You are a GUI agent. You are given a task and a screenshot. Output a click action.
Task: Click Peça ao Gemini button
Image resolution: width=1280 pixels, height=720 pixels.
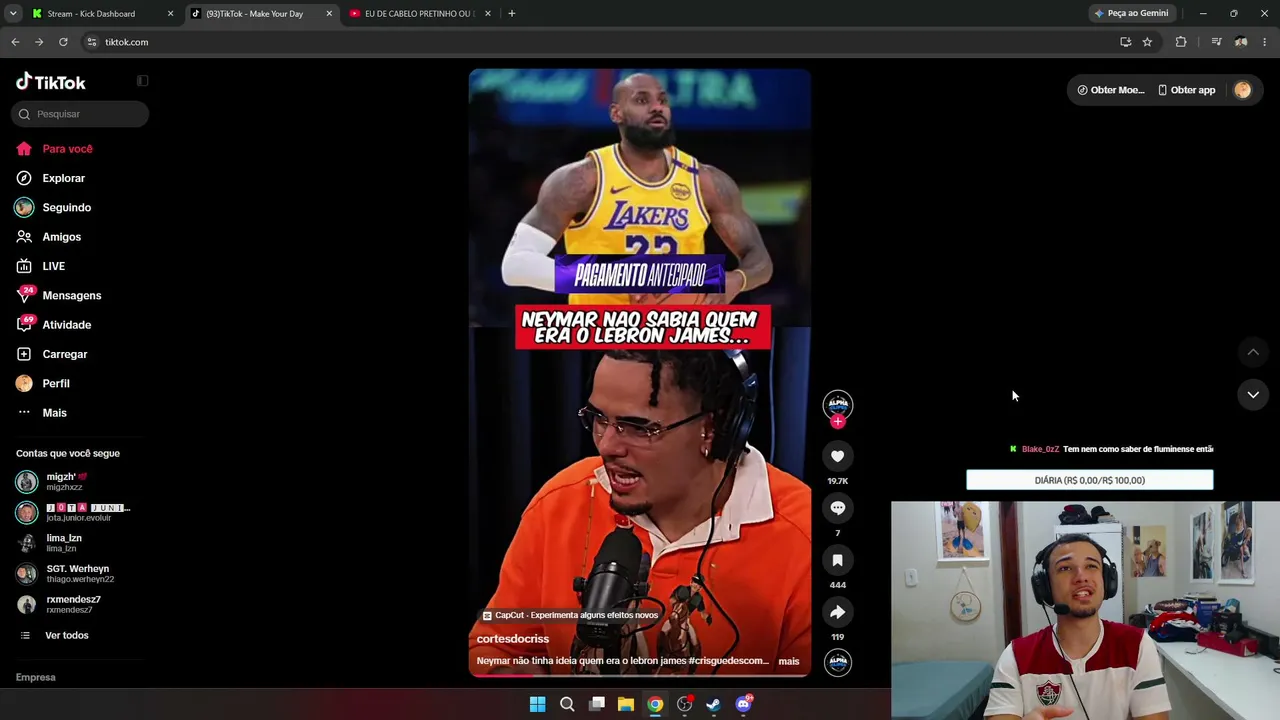click(x=1132, y=14)
